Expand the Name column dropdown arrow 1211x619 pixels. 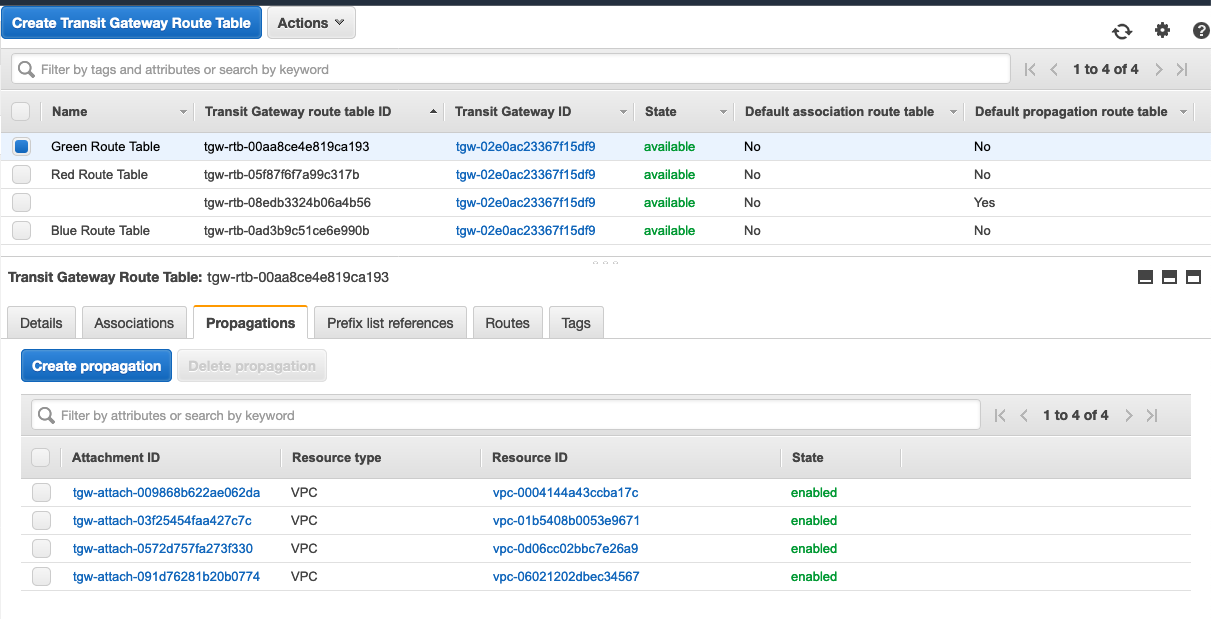tap(183, 112)
